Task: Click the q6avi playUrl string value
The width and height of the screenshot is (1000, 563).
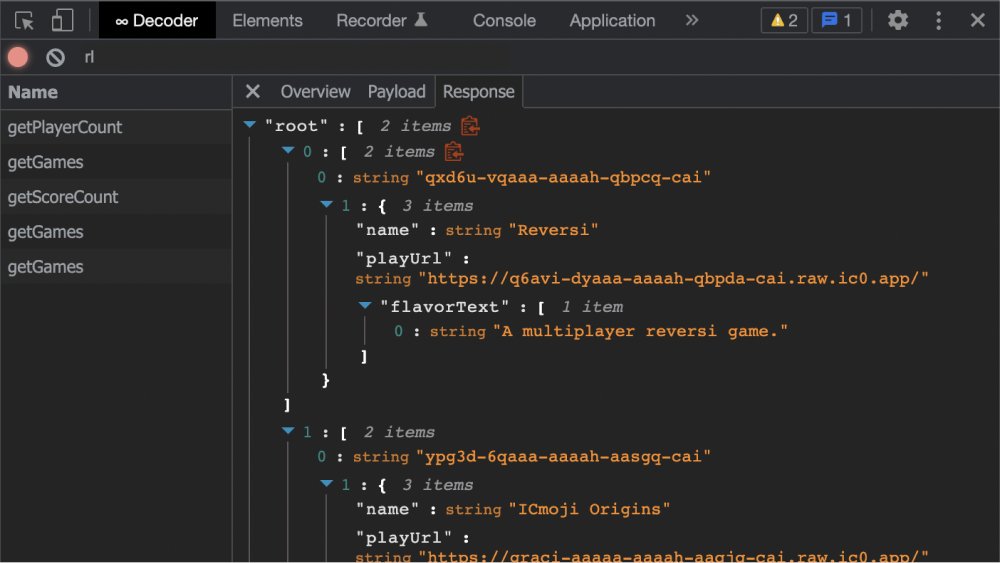Action: (x=673, y=279)
